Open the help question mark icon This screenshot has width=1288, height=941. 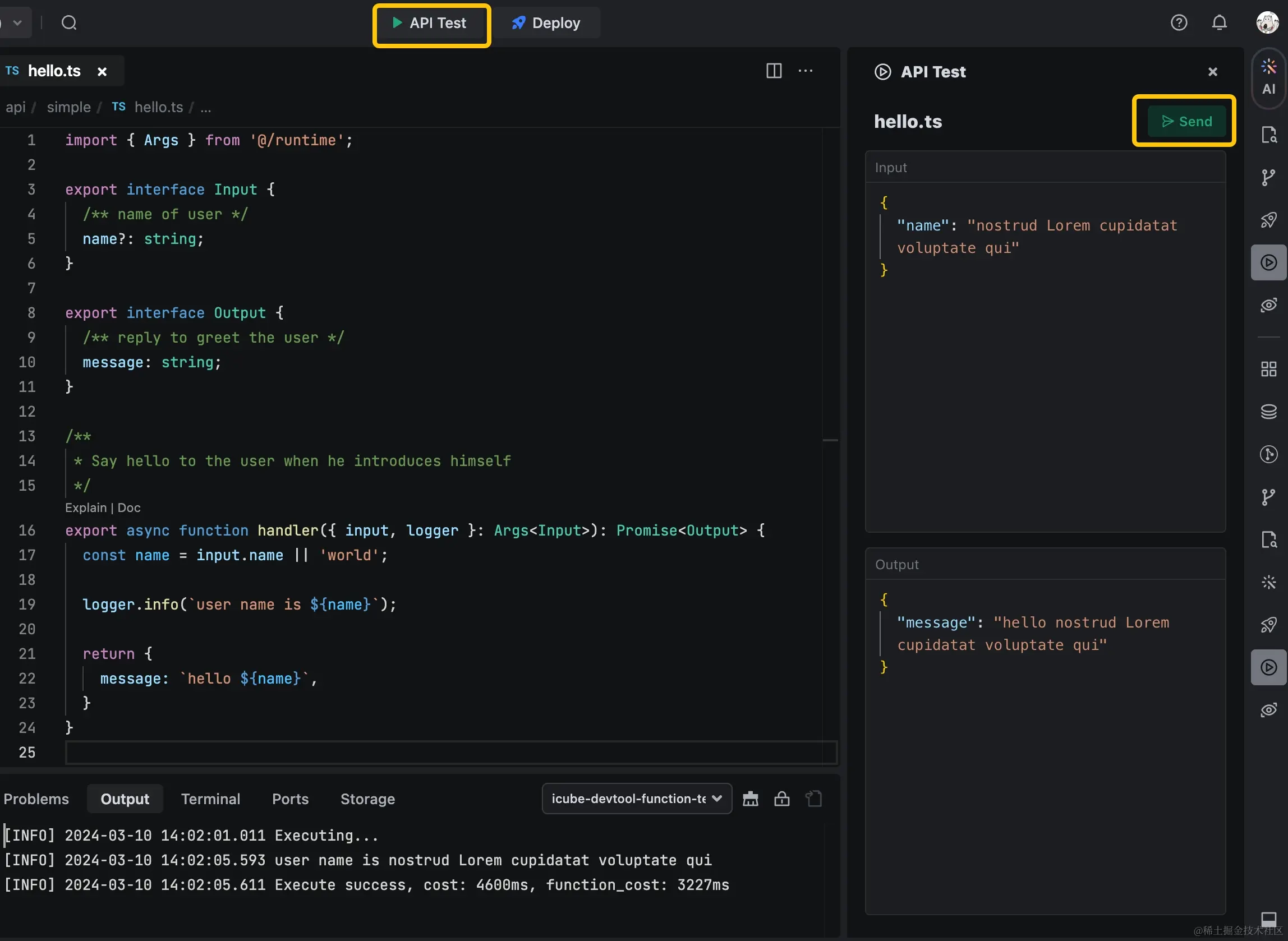[x=1179, y=23]
